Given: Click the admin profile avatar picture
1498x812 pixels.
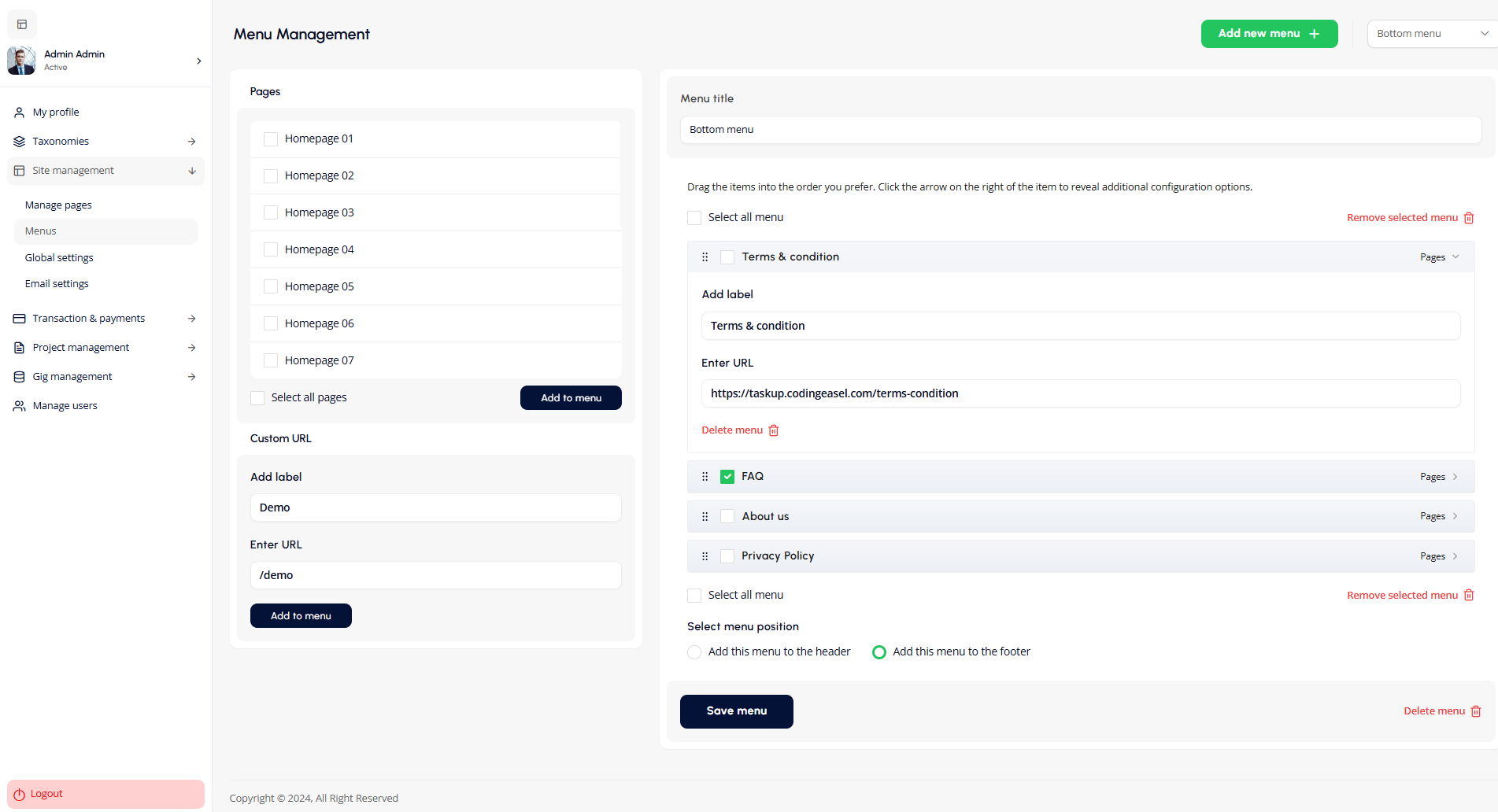Looking at the screenshot, I should point(21,61).
